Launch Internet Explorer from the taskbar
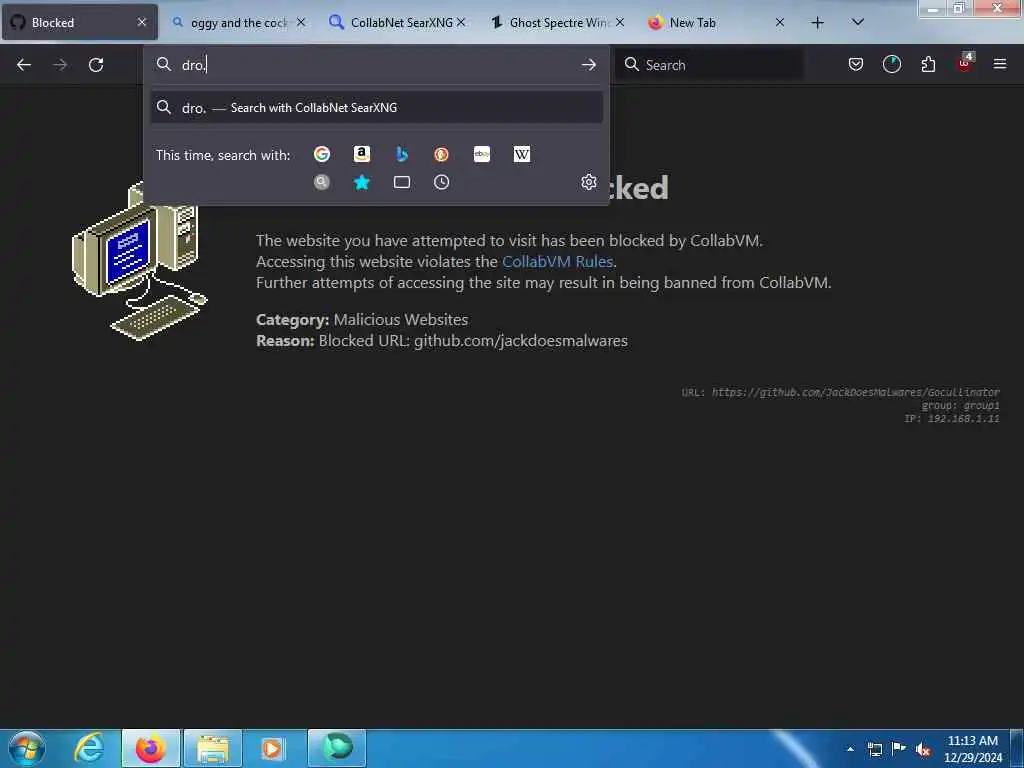The height and width of the screenshot is (768, 1024). click(x=89, y=748)
